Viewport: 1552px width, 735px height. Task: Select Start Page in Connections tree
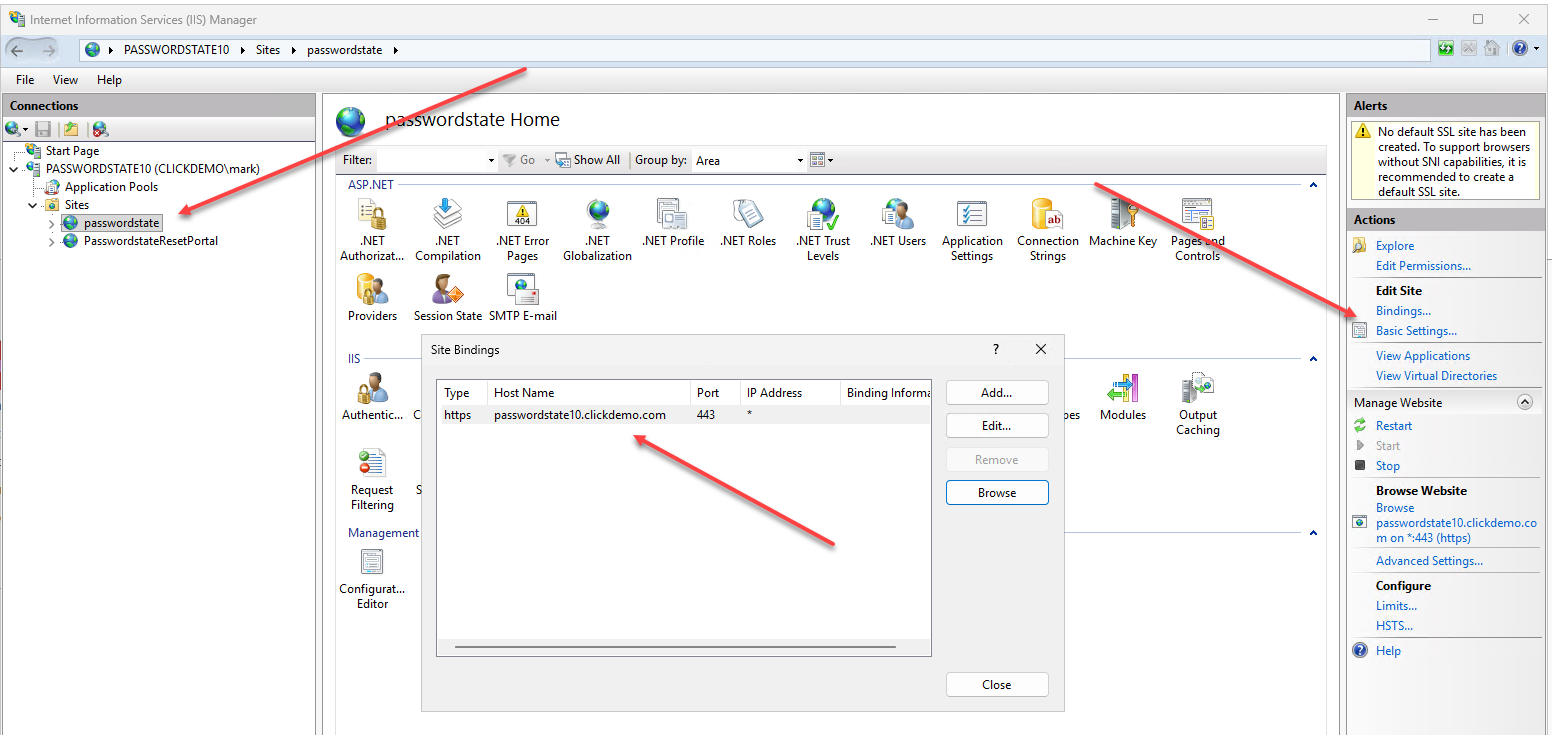click(x=72, y=151)
